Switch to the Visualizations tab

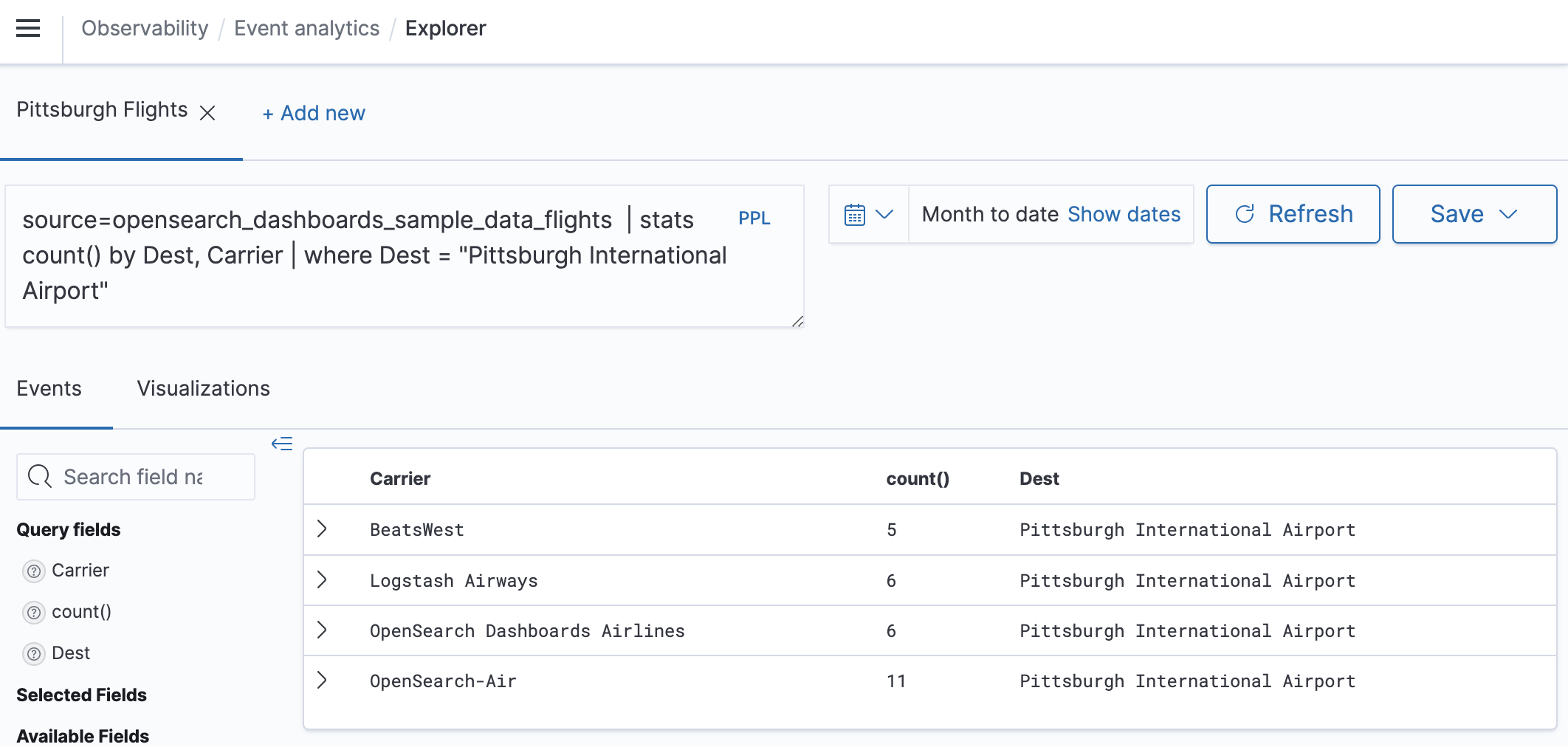tap(204, 388)
